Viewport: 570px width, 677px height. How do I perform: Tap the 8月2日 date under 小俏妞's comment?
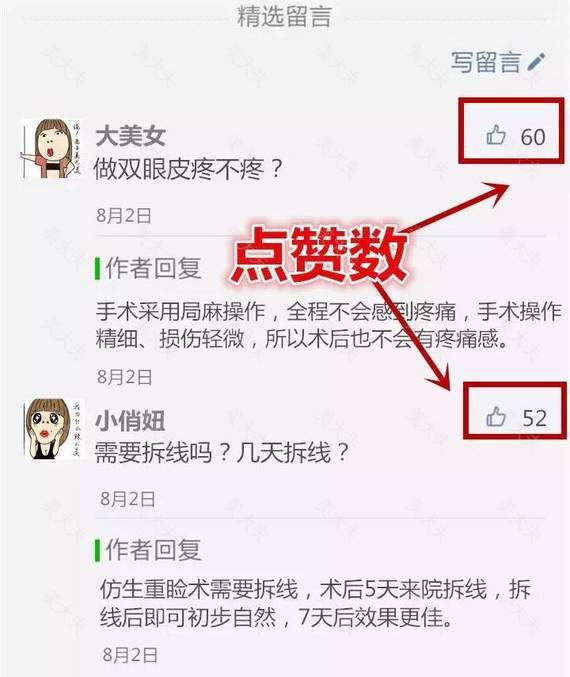(x=128, y=499)
